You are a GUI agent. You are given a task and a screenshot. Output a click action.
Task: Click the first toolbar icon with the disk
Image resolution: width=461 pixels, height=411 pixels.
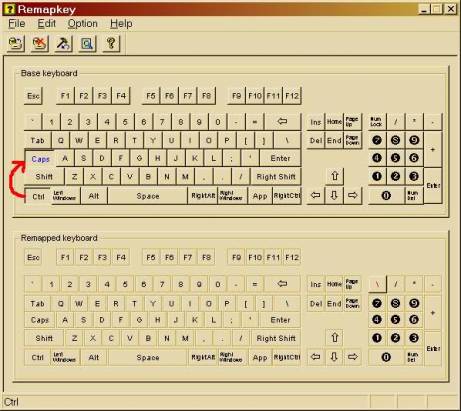pyautogui.click(x=16, y=43)
